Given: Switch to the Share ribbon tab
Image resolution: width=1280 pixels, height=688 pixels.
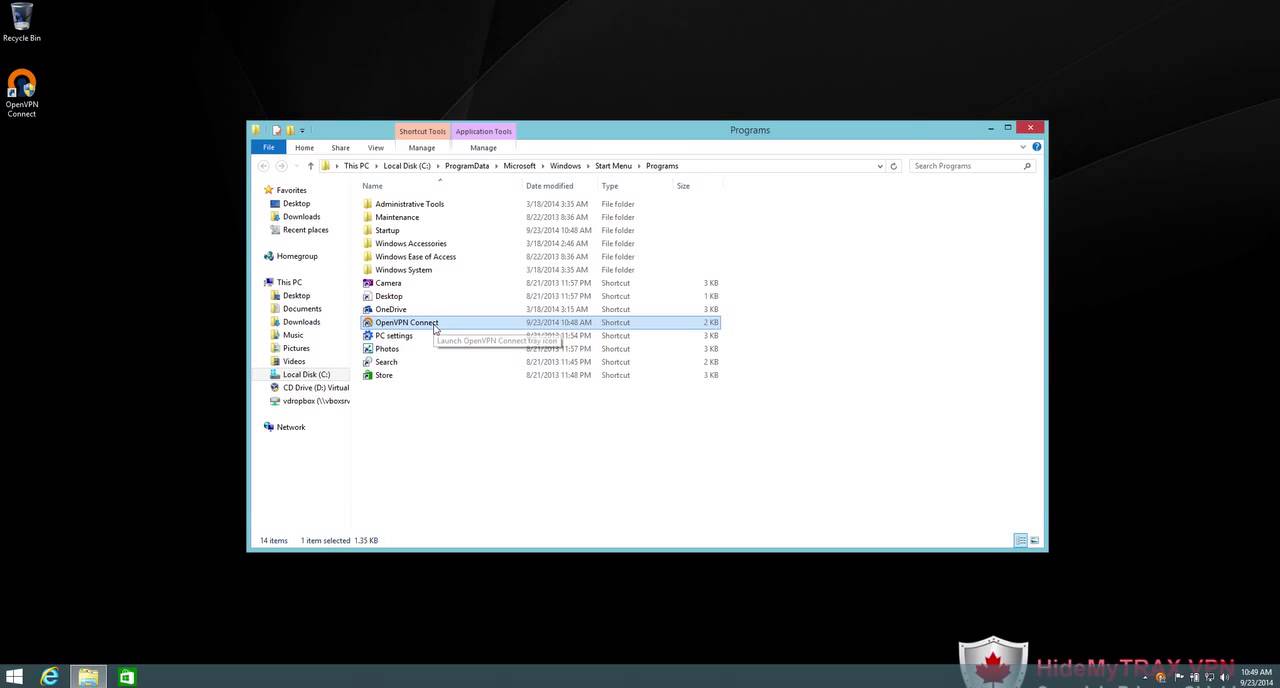Looking at the screenshot, I should (340, 147).
